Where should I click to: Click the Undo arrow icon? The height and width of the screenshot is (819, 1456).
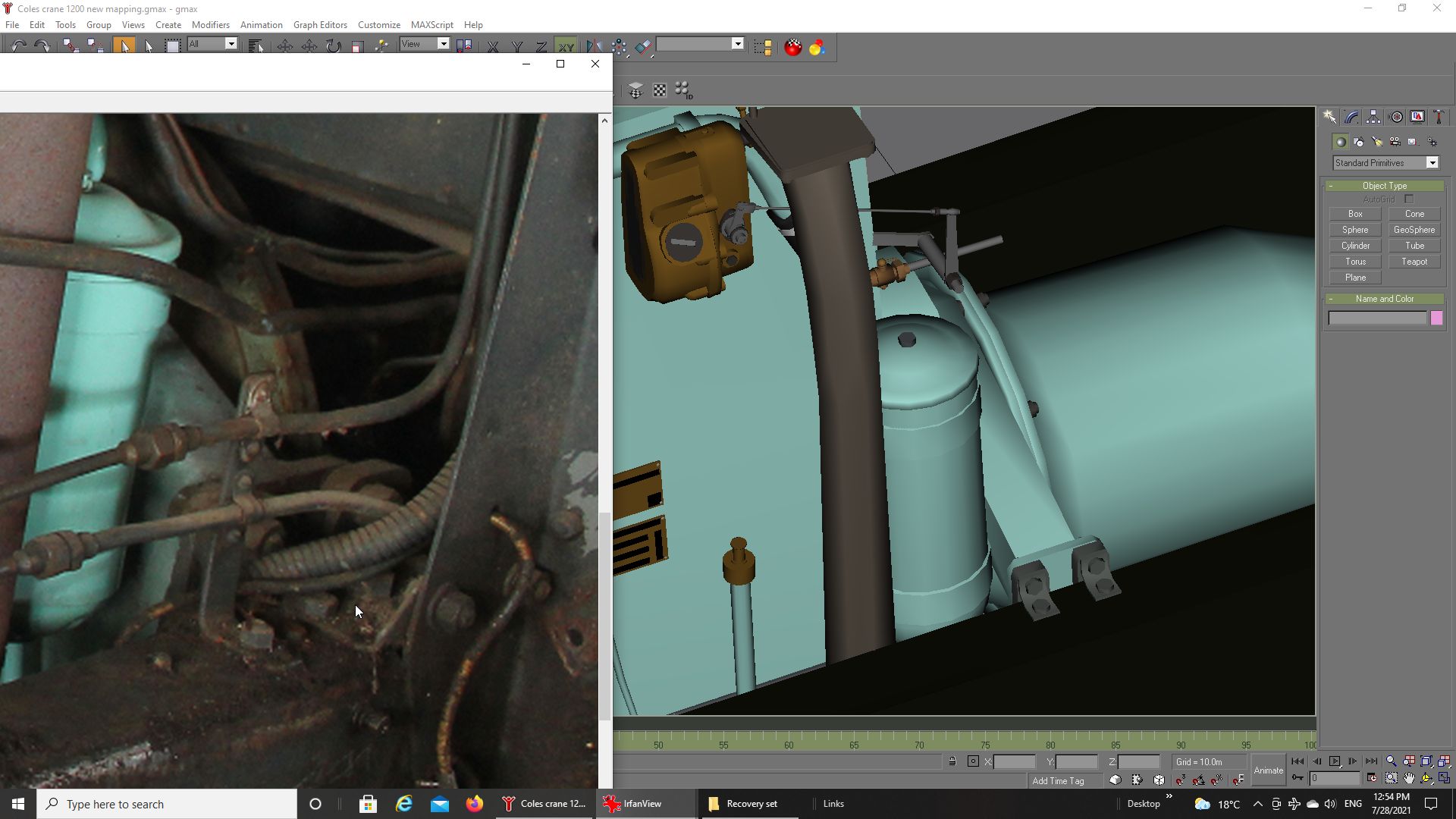(19, 46)
